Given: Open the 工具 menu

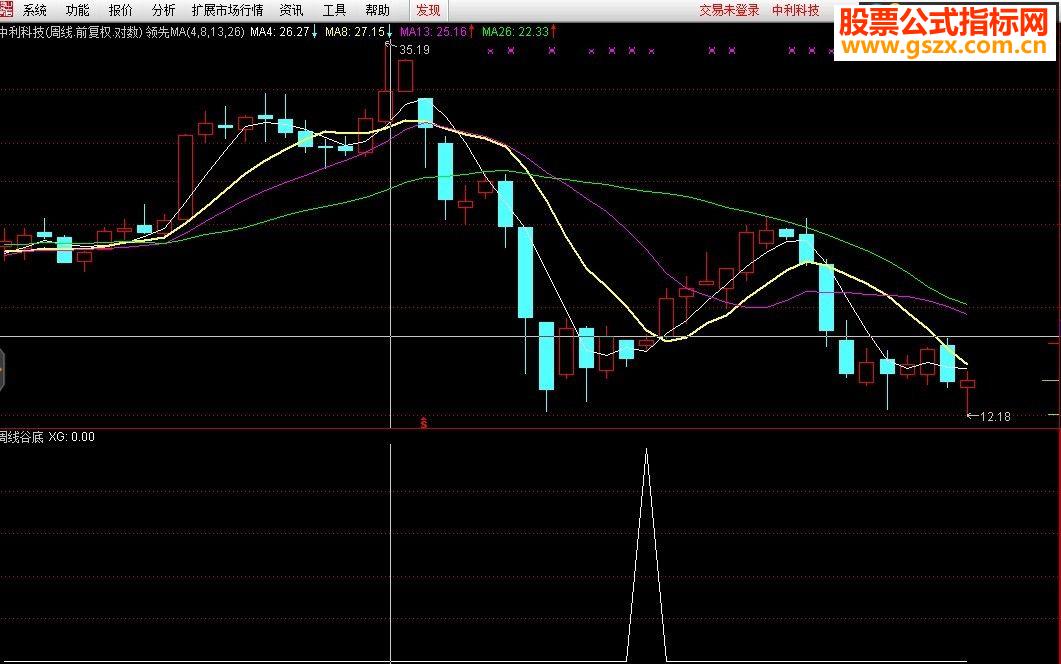Looking at the screenshot, I should pyautogui.click(x=334, y=10).
